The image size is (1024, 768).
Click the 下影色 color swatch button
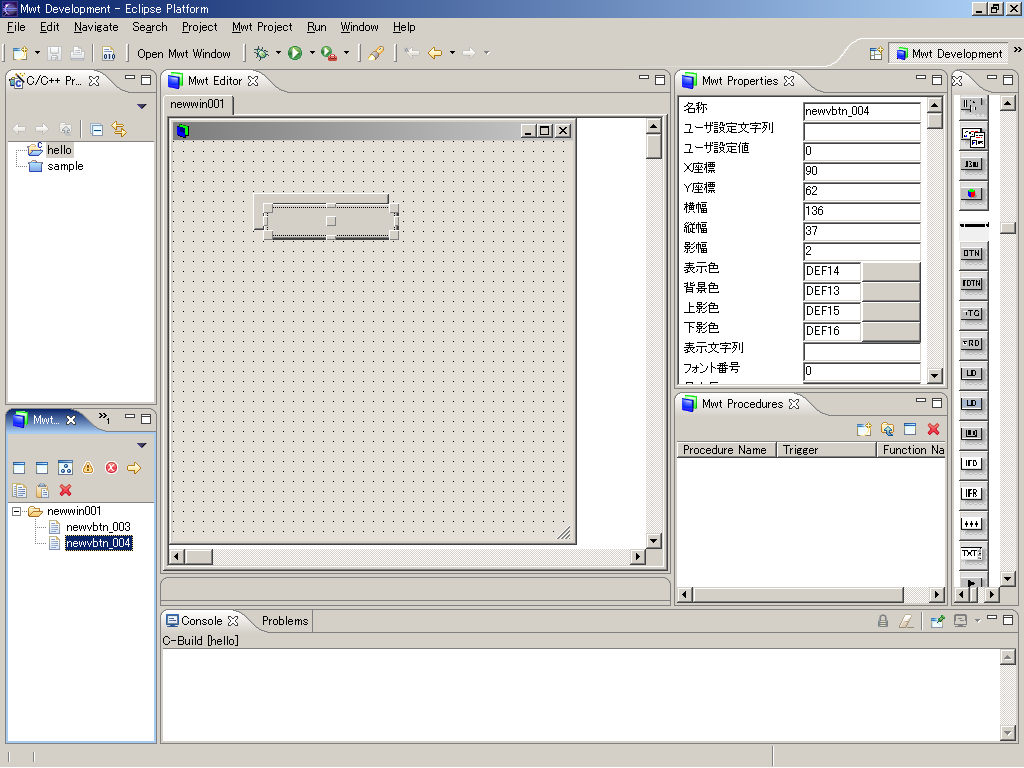coord(891,331)
